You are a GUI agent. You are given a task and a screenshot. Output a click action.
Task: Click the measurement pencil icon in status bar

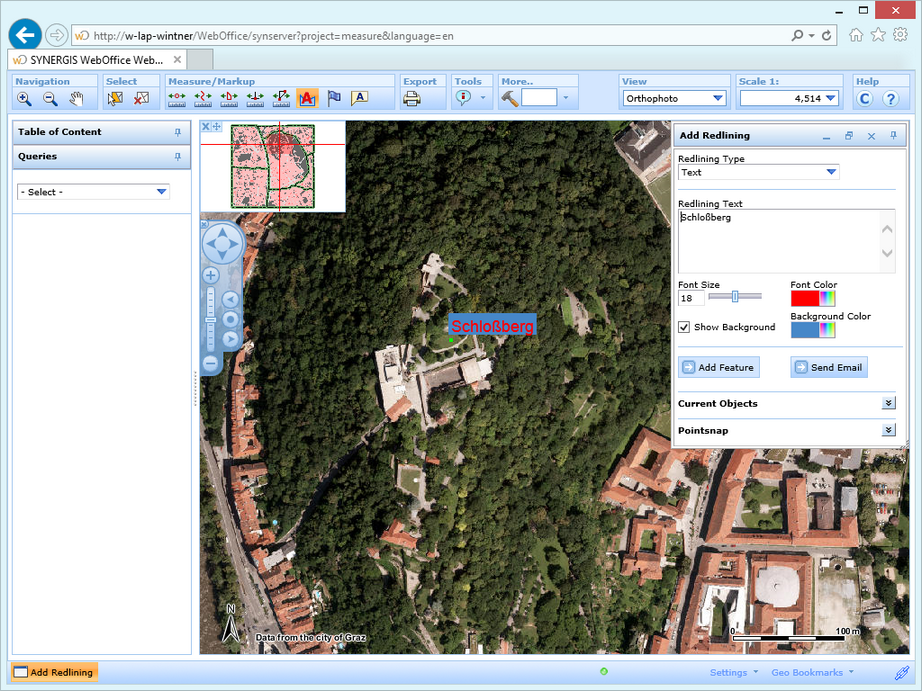pyautogui.click(x=901, y=672)
